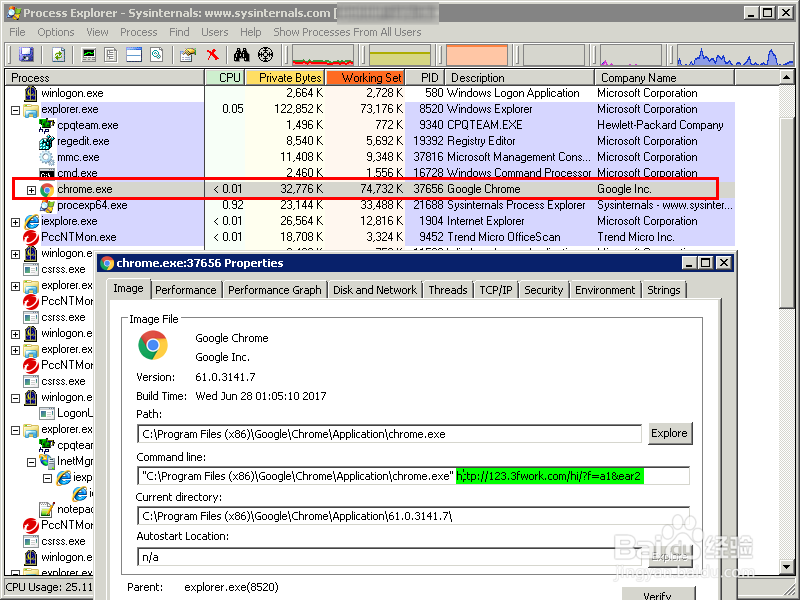Click the Current directory field
Screen dimensions: 800x600
pyautogui.click(x=413, y=516)
